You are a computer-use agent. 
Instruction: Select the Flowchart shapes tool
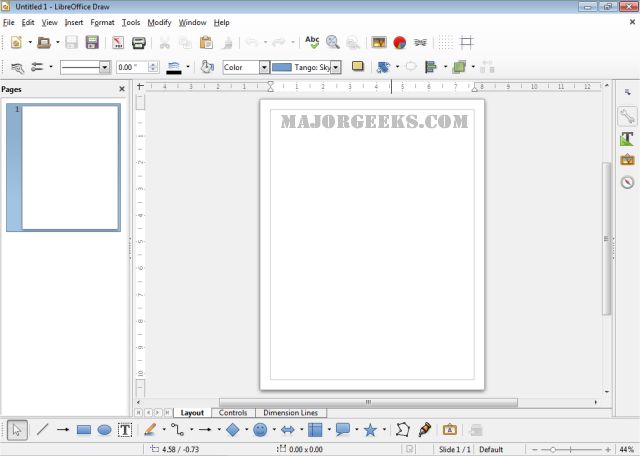pyautogui.click(x=315, y=429)
